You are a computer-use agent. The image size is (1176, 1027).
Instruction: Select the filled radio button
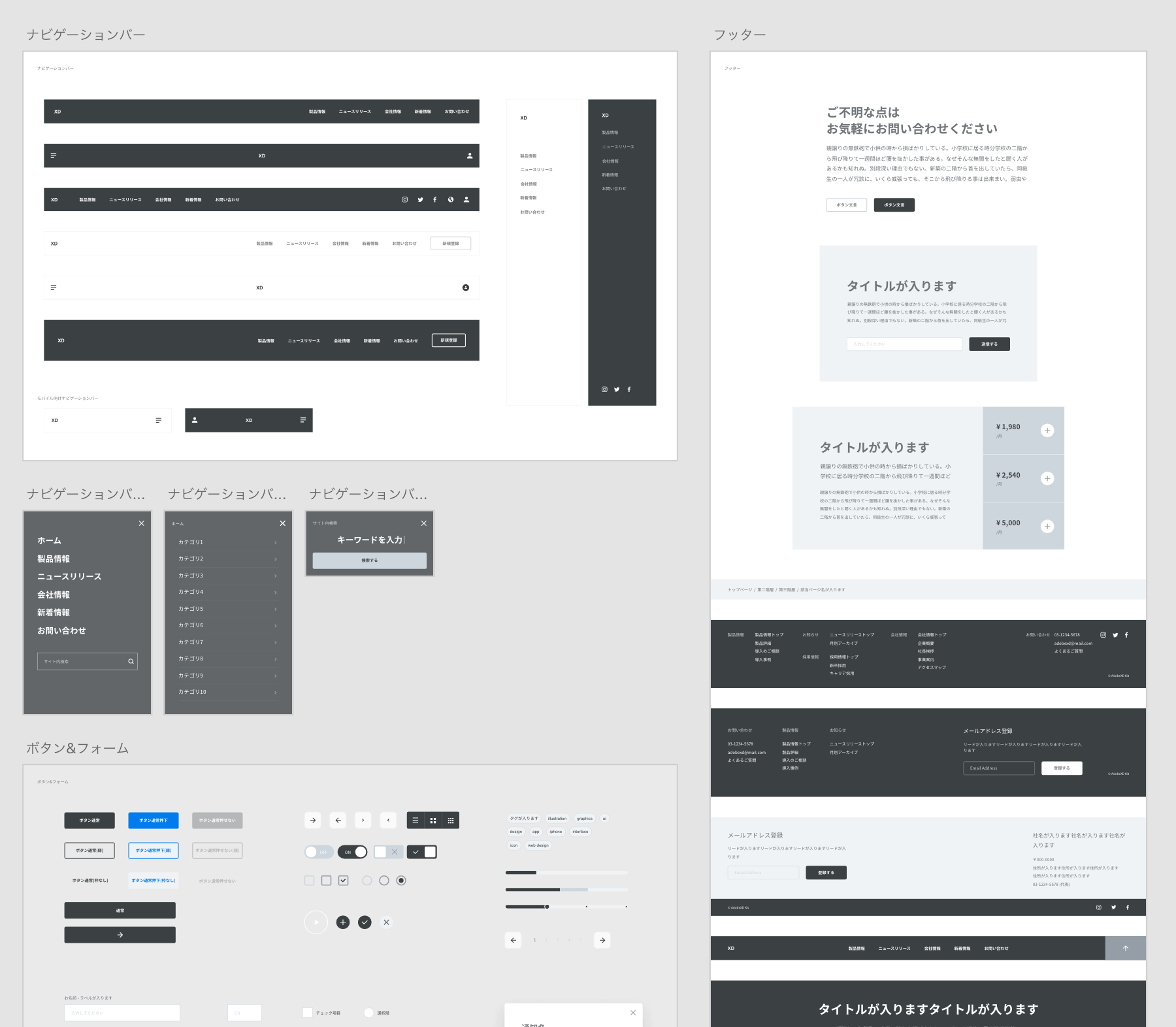pyautogui.click(x=401, y=881)
